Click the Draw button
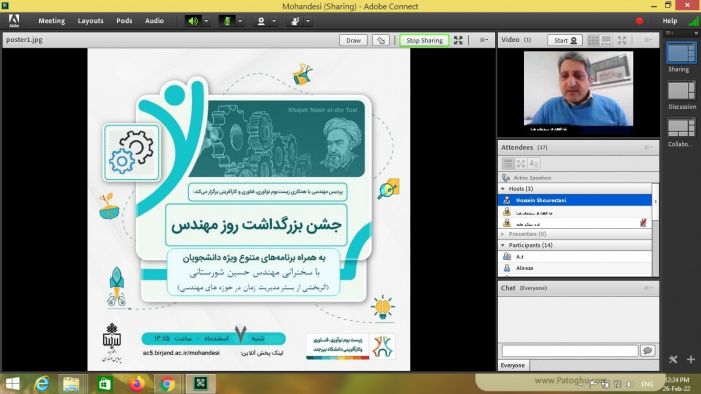The width and height of the screenshot is (701, 394). 353,40
